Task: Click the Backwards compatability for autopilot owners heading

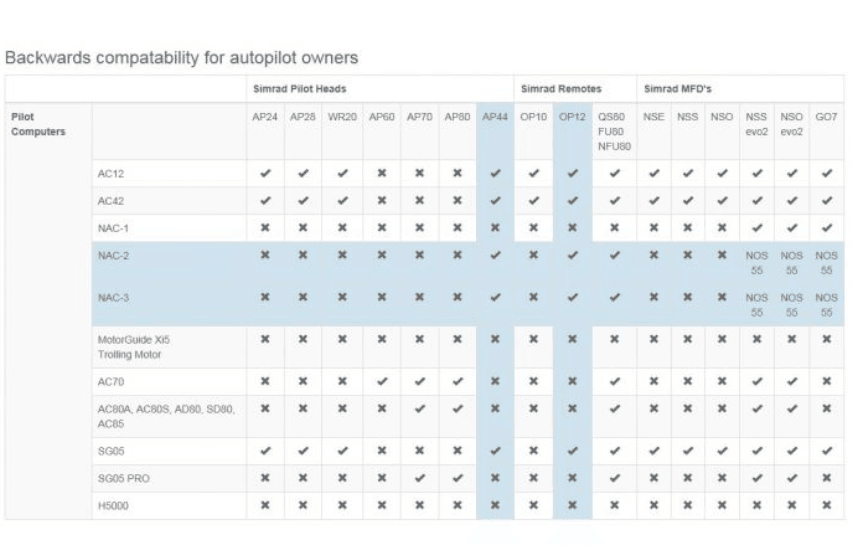Action: 181,58
